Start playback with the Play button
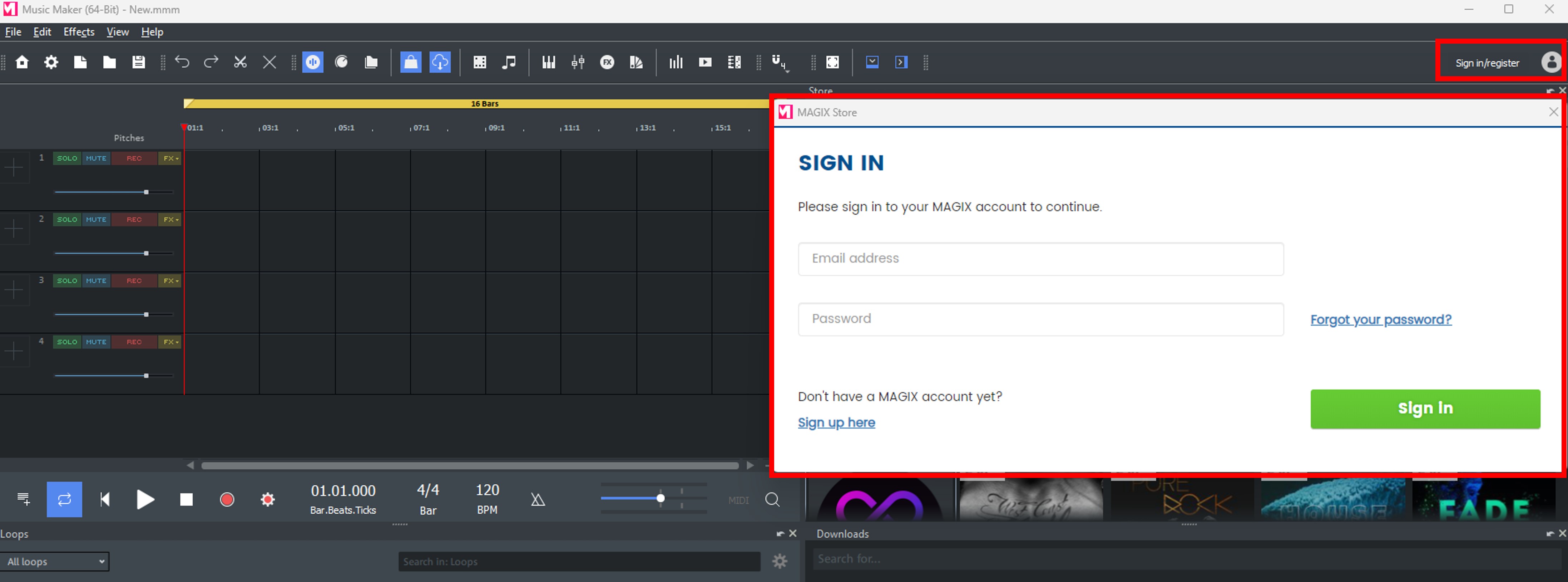 pyautogui.click(x=145, y=500)
